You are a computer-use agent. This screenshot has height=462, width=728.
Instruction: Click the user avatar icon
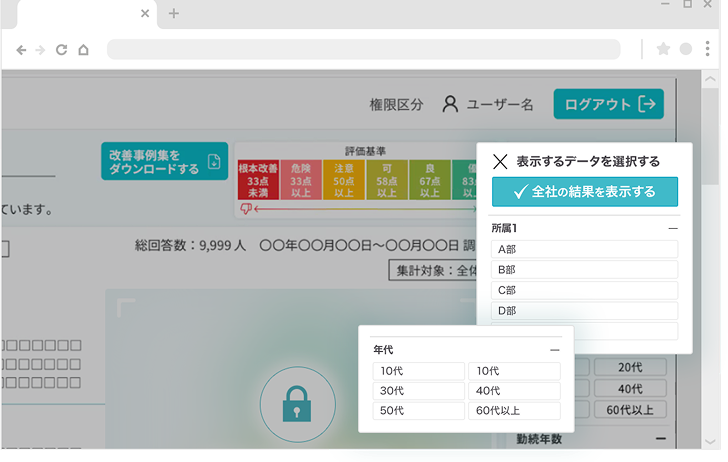click(450, 104)
